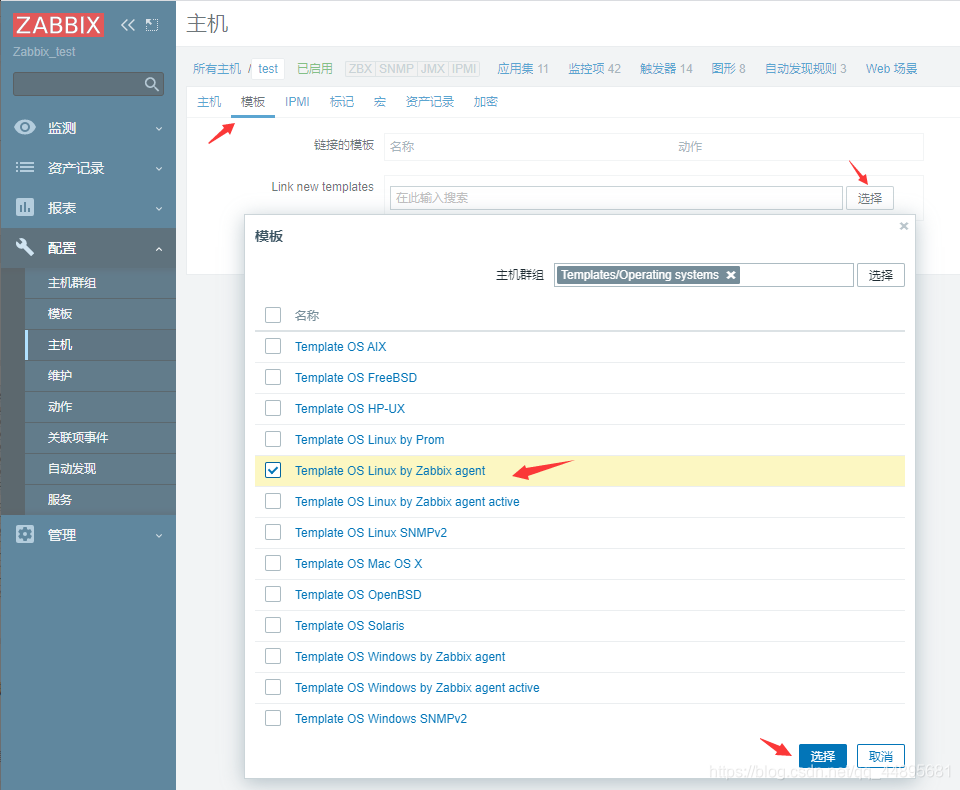Viewport: 960px width, 790px height.
Task: Uncheck Template OS Linux by Zabbix agent
Action: (273, 470)
